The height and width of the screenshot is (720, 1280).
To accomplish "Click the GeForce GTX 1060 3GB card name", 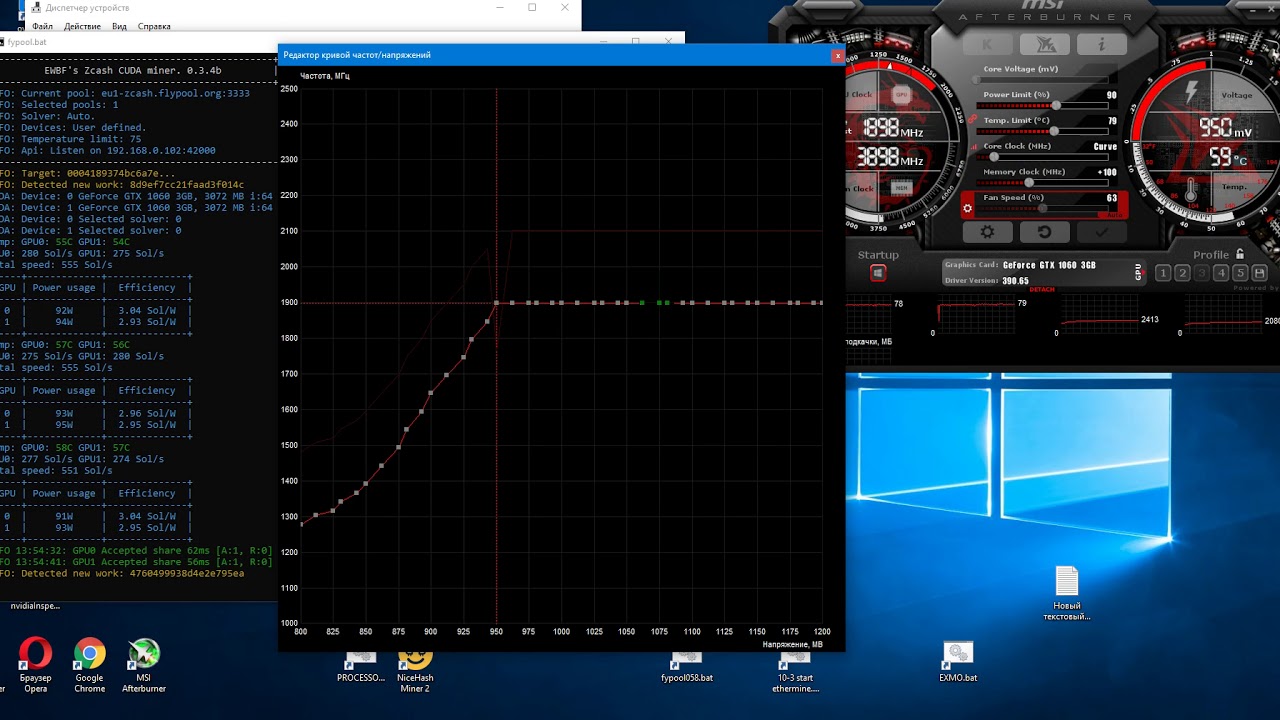I will (1049, 265).
